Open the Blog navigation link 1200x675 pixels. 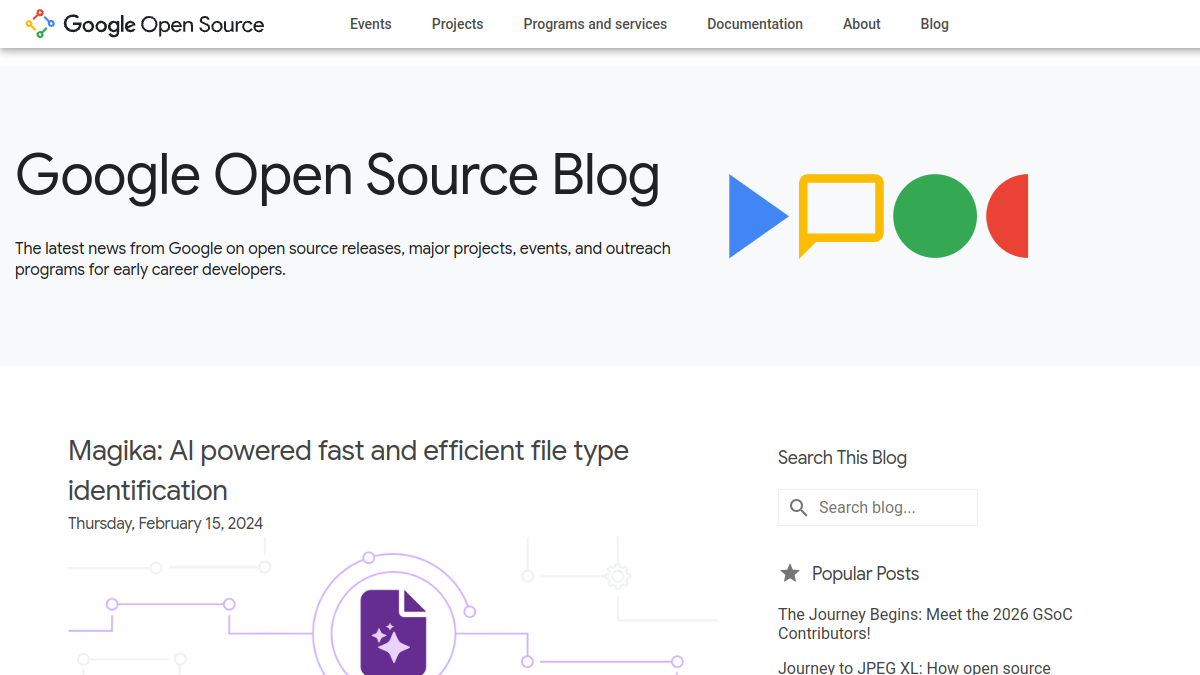pyautogui.click(x=935, y=24)
